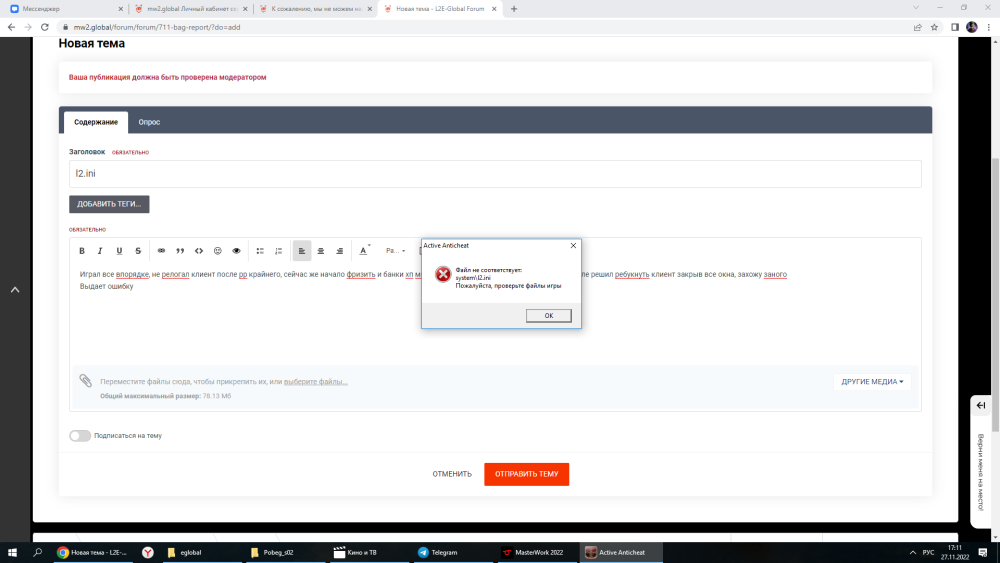
Task: Apply italic formatting to text
Action: point(100,251)
